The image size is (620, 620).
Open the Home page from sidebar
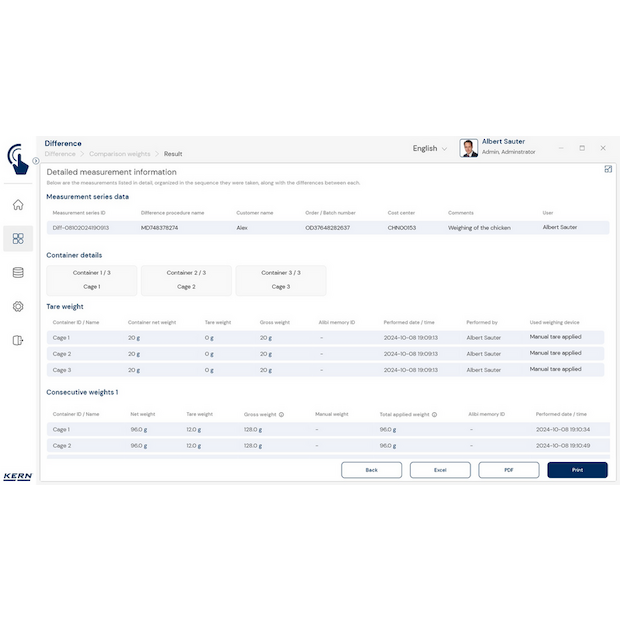coord(18,205)
